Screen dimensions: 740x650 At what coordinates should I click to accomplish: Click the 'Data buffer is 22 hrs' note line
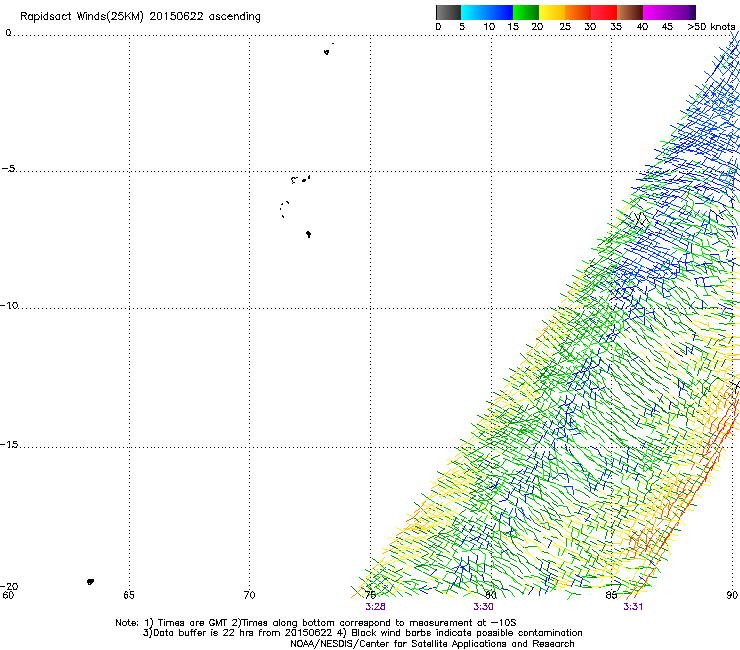coord(362,633)
